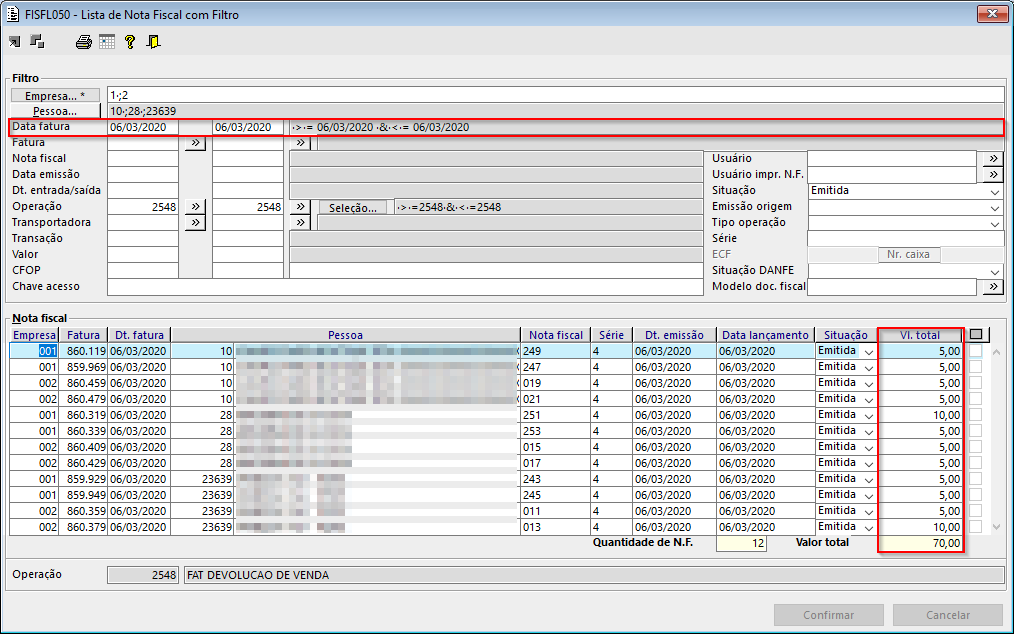Click the first Data fatura date field
The width and height of the screenshot is (1014, 634).
(x=142, y=127)
